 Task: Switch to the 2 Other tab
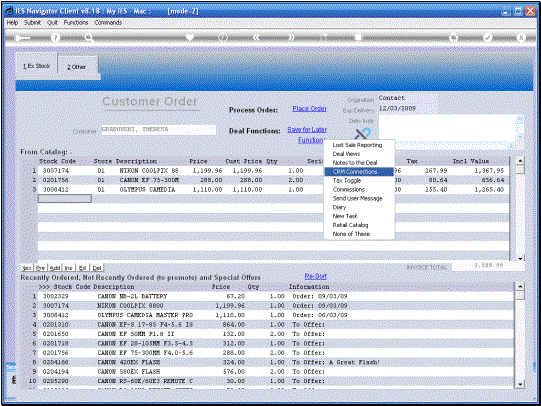(x=77, y=67)
